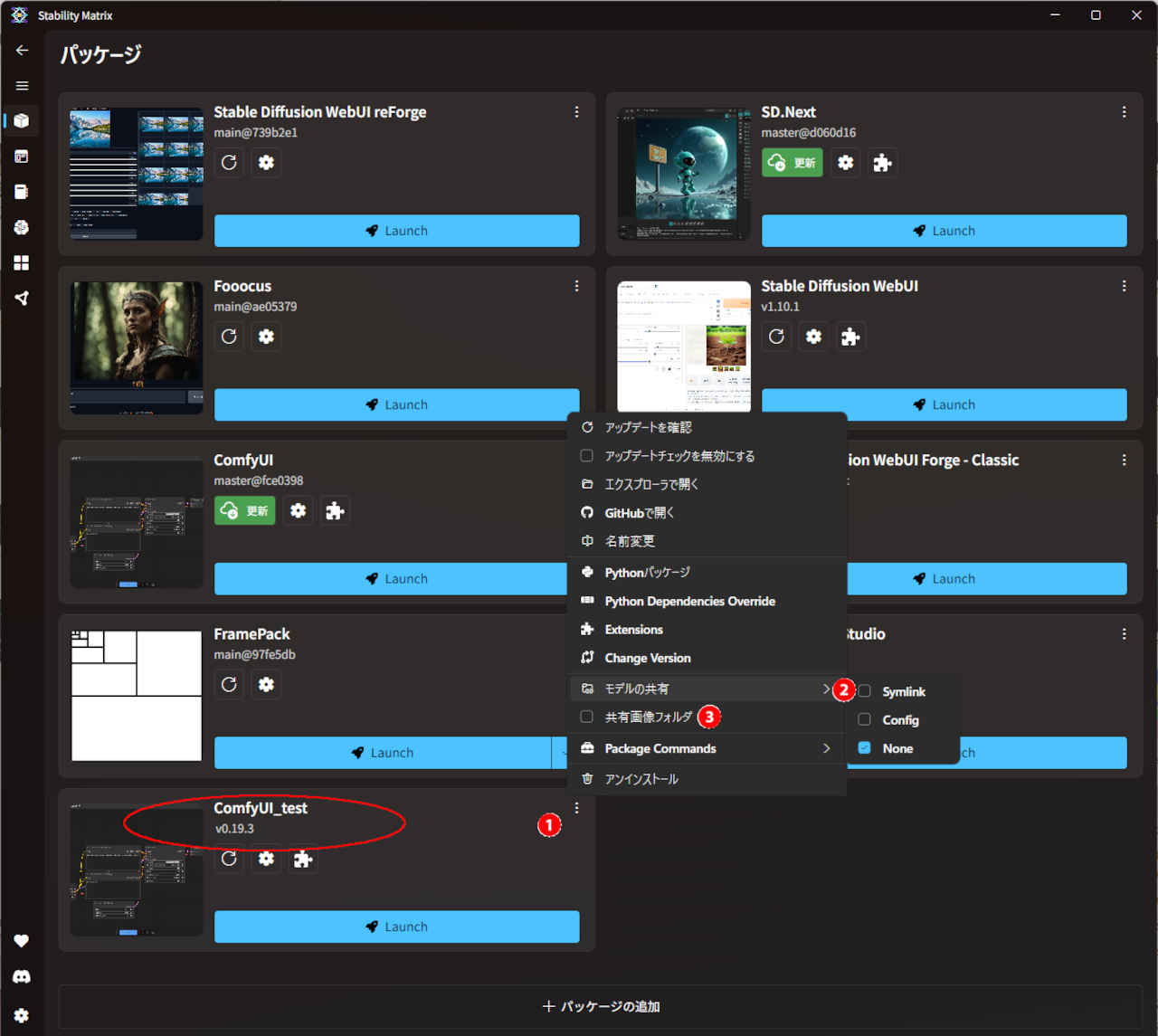Viewport: 1158px width, 1036px height.
Task: Open three-dot menu for WebUI Forge - Classic
Action: click(1125, 460)
